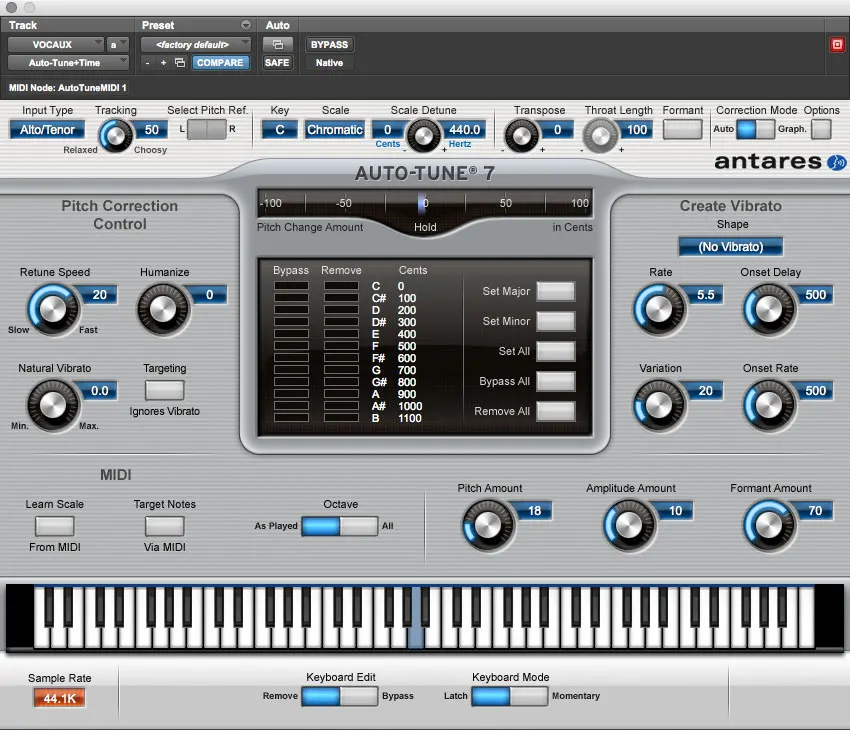Click the Onset Rate knob
Image resolution: width=850 pixels, height=730 pixels.
point(769,405)
